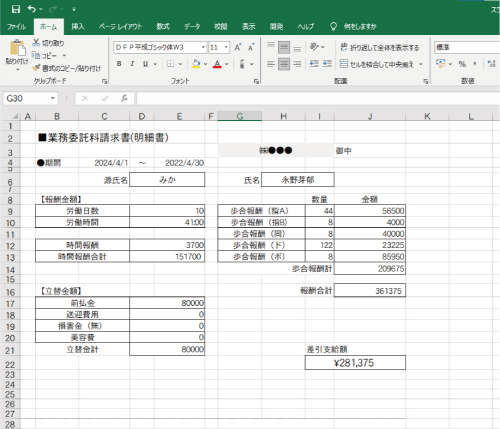Open the font size dropdown showing 11
The image size is (500, 429).
(226, 47)
